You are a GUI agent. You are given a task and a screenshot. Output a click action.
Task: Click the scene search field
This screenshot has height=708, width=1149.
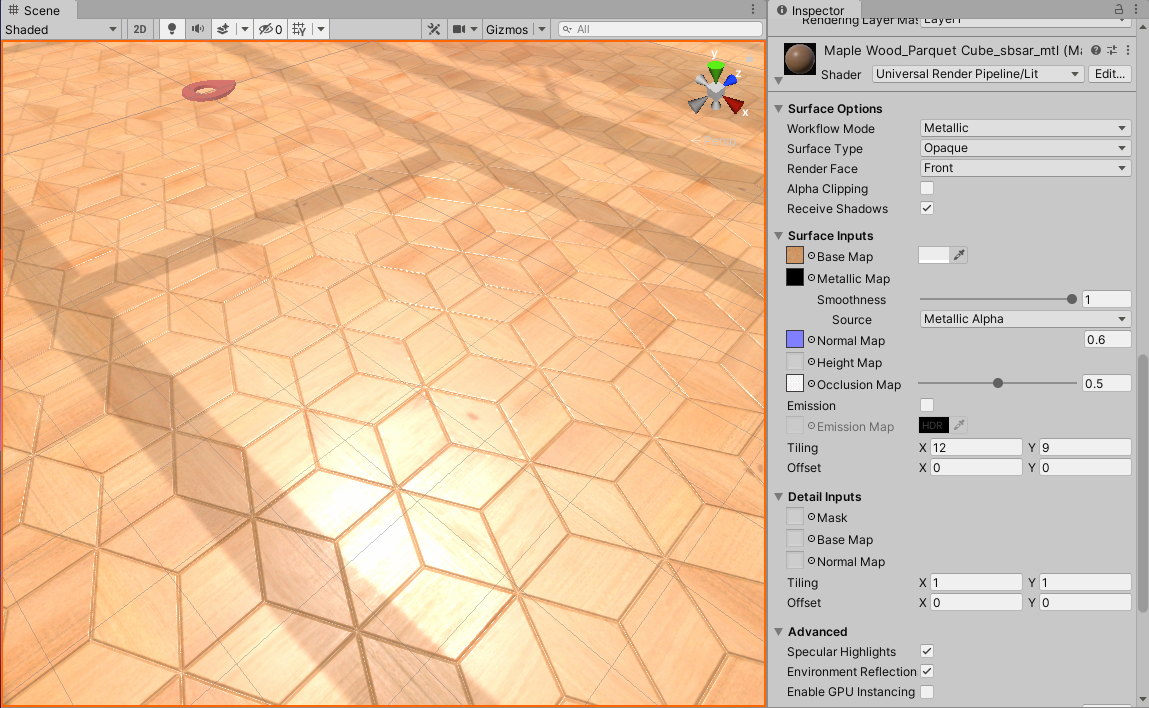660,29
